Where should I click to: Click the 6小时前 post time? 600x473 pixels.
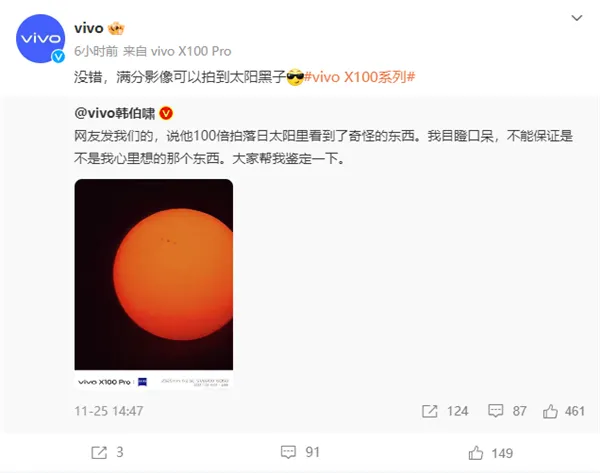pos(96,51)
